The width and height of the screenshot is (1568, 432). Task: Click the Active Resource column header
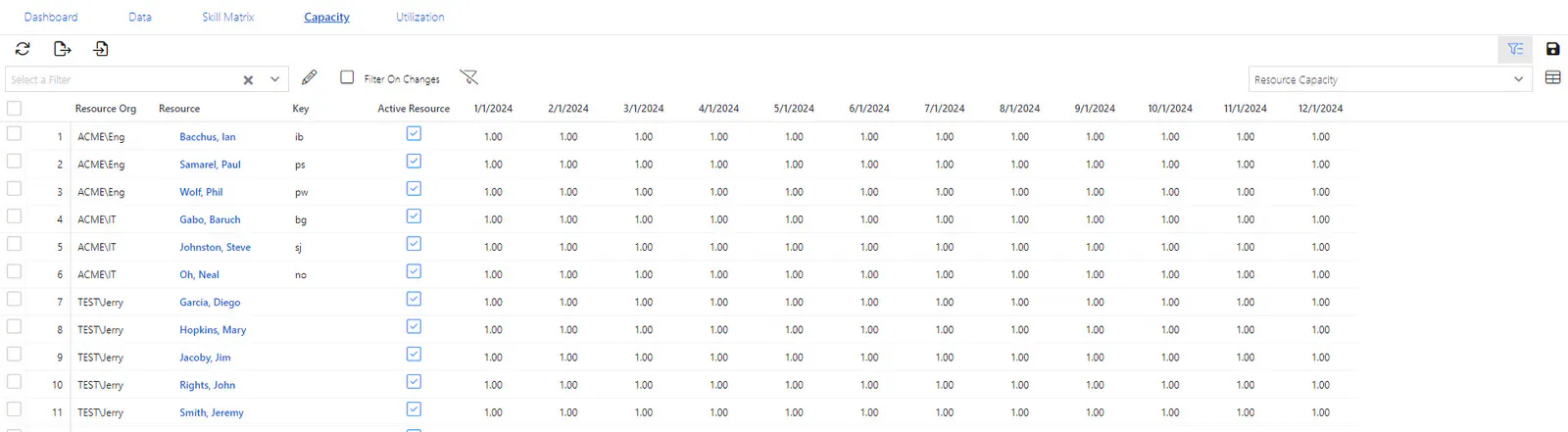[x=414, y=109]
